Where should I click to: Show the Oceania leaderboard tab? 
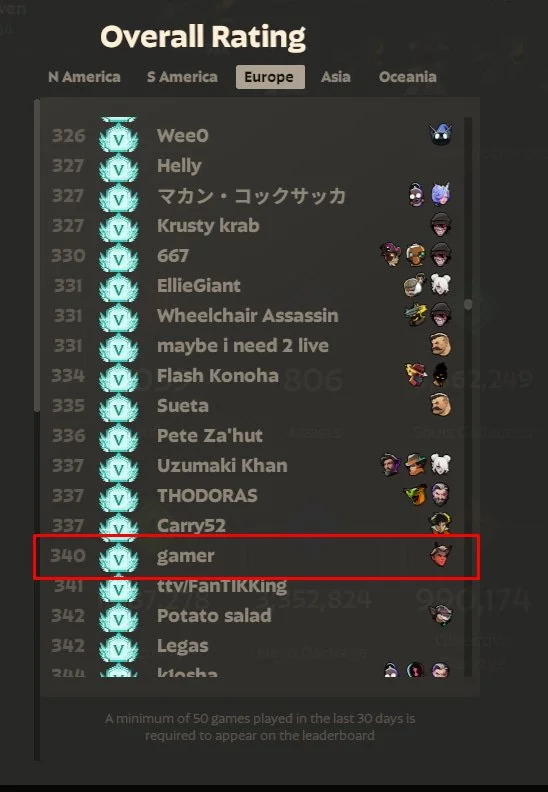click(x=408, y=77)
